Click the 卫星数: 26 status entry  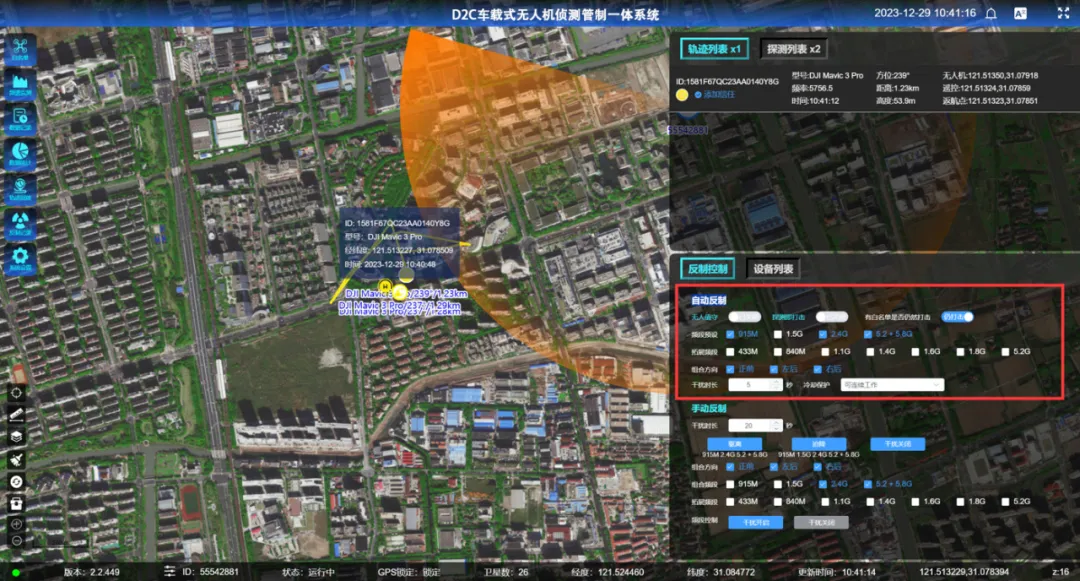pos(506,572)
